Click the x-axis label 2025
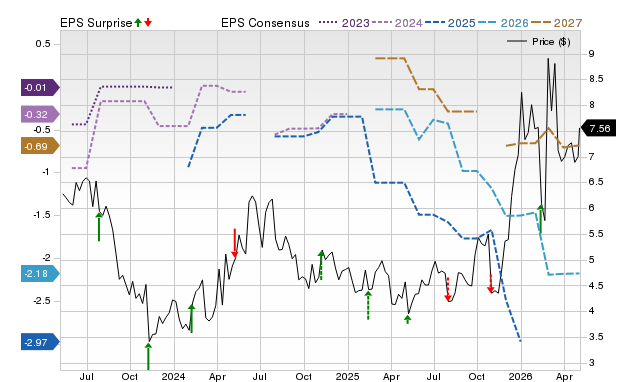640x382 pixels. pos(347,376)
